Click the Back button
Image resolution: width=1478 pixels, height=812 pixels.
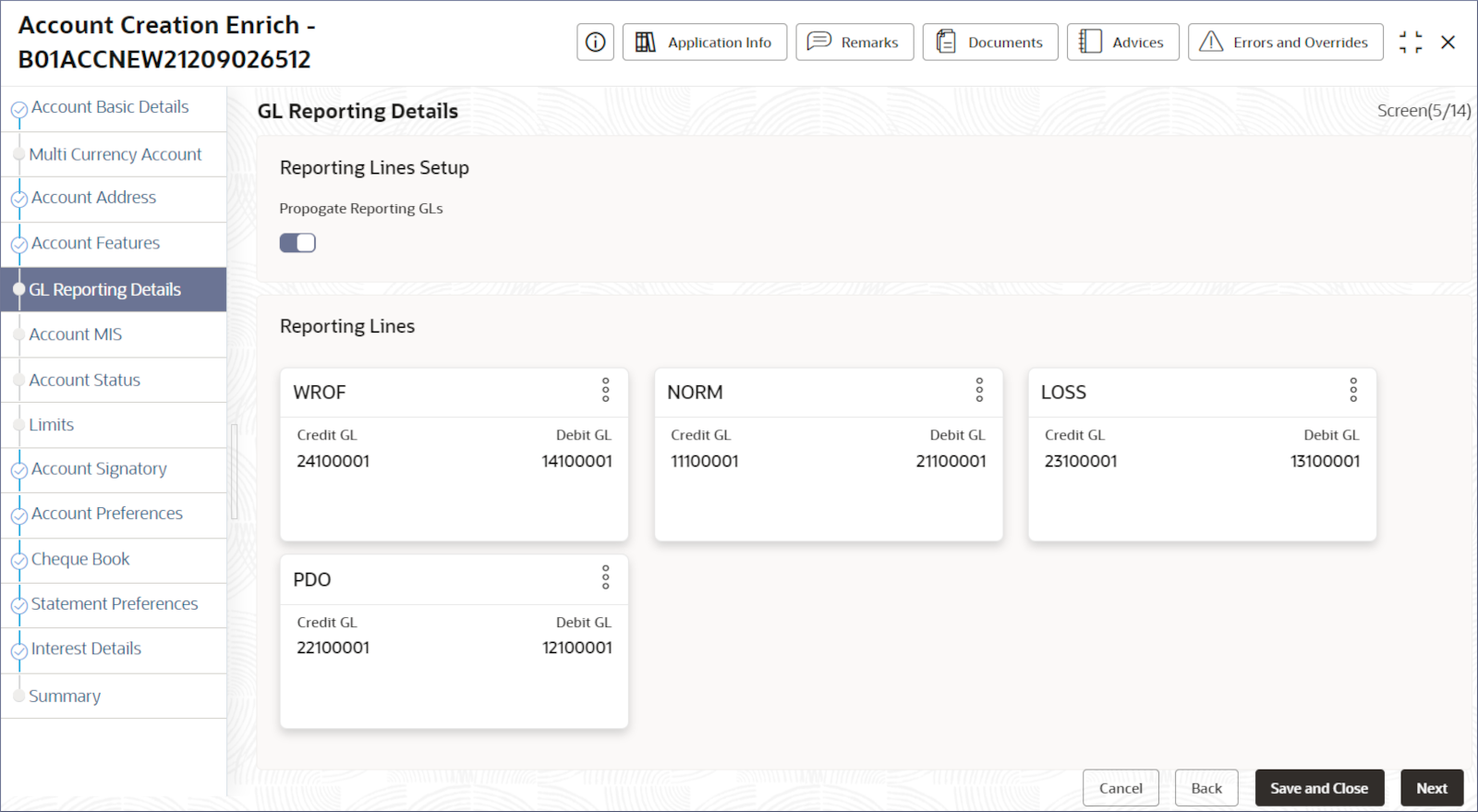coord(1206,788)
